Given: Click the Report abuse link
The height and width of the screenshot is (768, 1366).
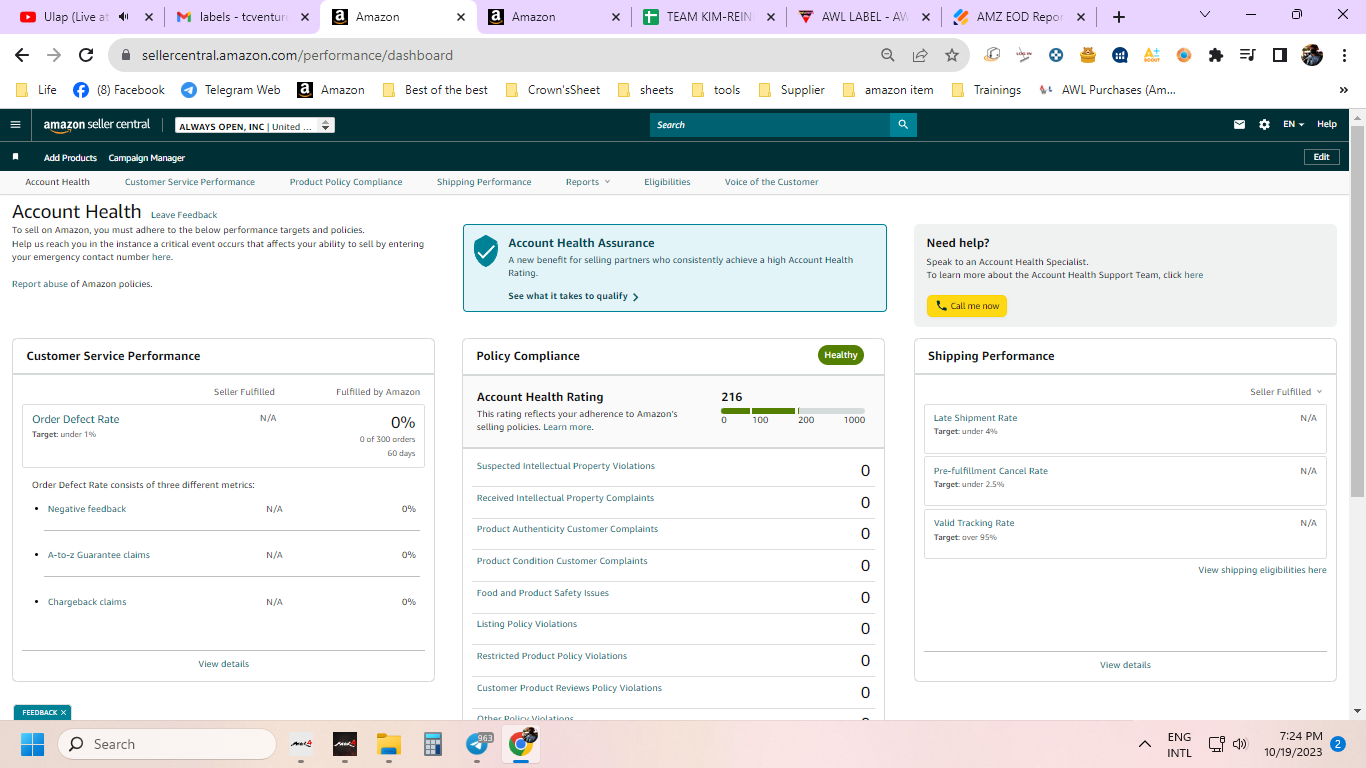Looking at the screenshot, I should 39,284.
